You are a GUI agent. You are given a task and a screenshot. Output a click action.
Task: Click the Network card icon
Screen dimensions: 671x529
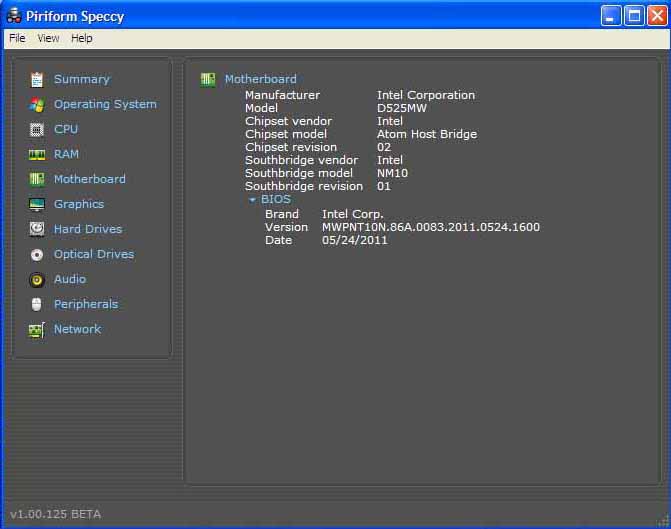click(37, 329)
